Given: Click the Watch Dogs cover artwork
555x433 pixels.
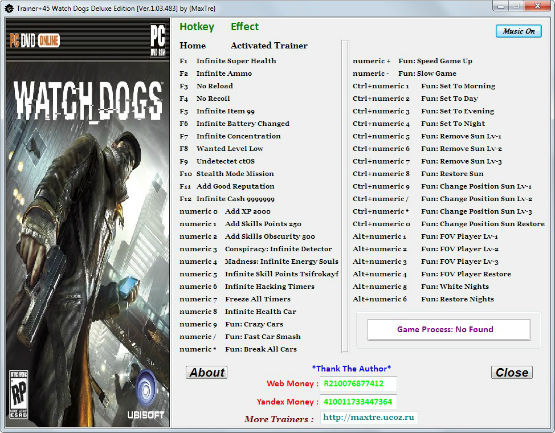Looking at the screenshot, I should click(88, 222).
